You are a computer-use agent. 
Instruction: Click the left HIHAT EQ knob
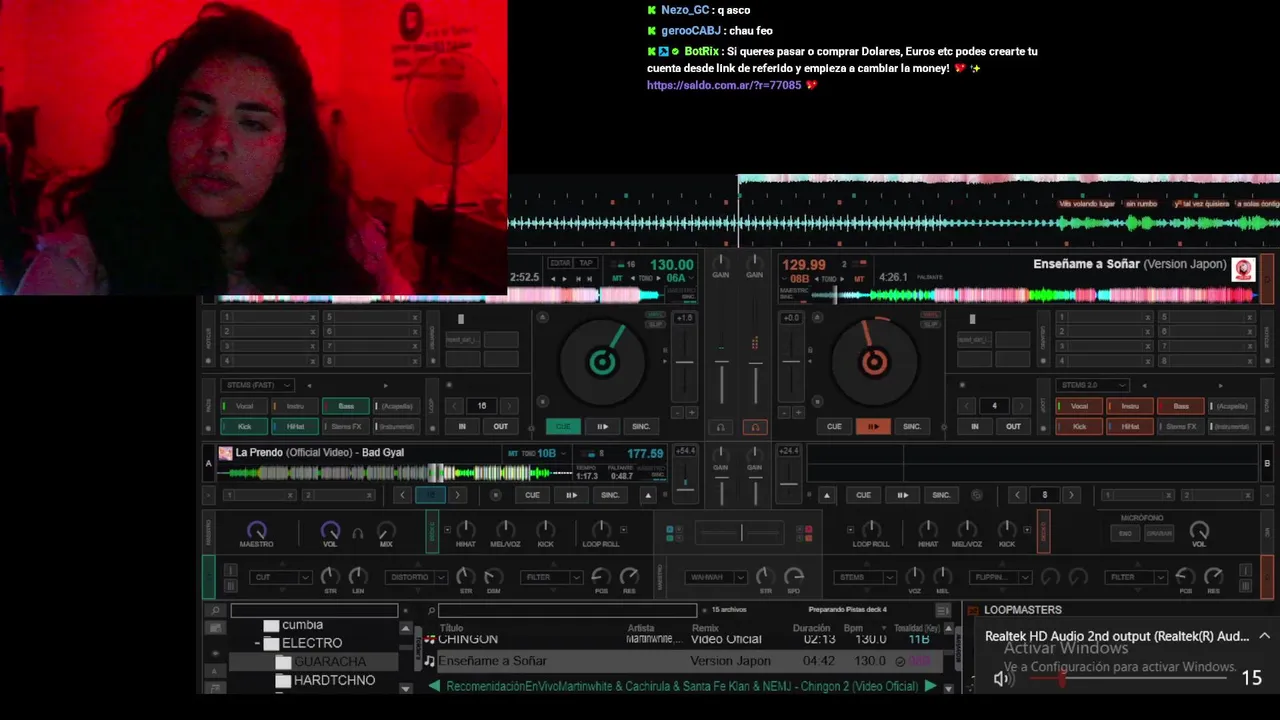point(465,529)
